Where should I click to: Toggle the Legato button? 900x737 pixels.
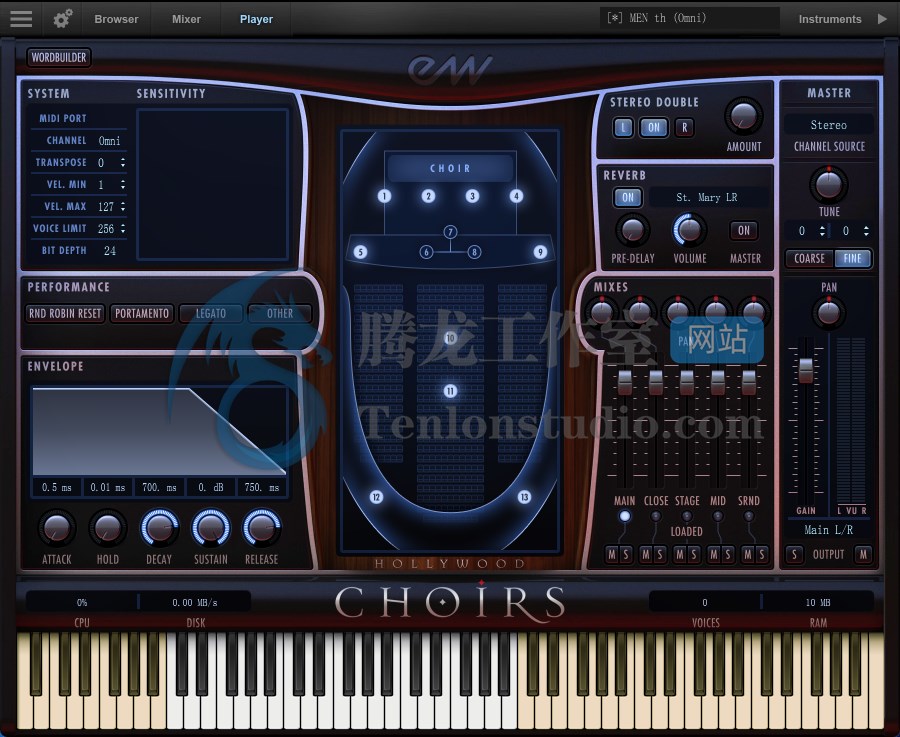pyautogui.click(x=211, y=313)
